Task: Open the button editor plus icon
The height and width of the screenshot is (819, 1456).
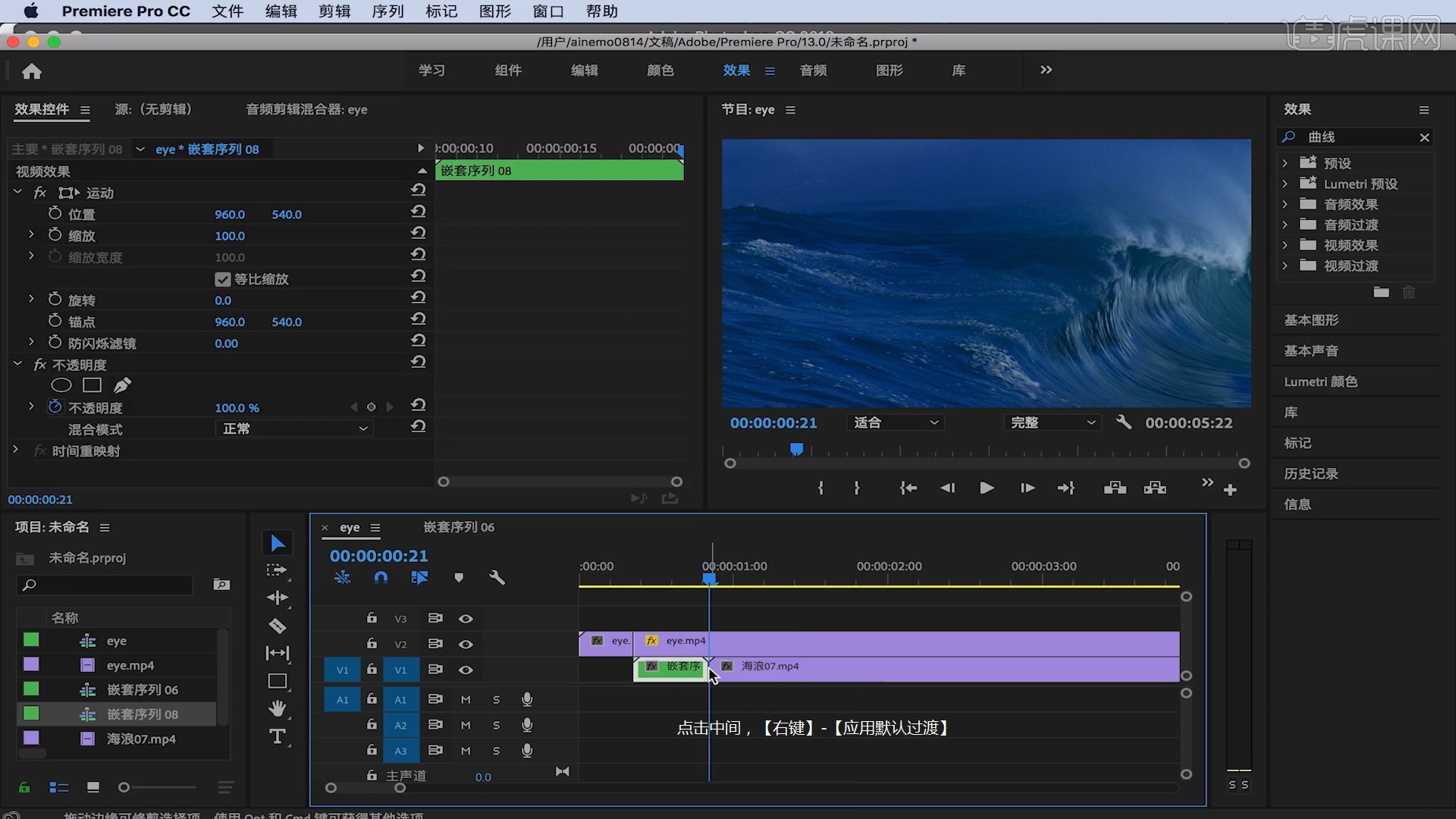Action: pyautogui.click(x=1230, y=491)
